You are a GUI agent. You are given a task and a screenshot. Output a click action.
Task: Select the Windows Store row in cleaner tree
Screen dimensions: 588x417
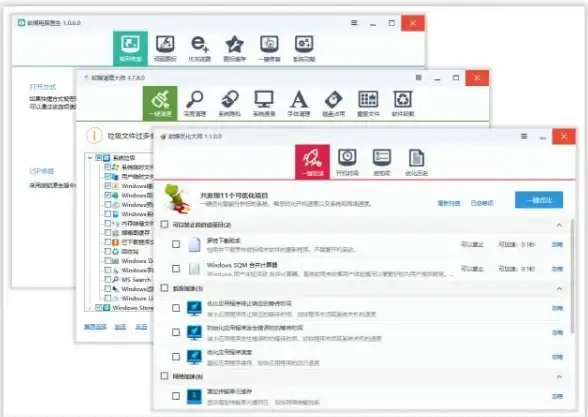[x=124, y=308]
